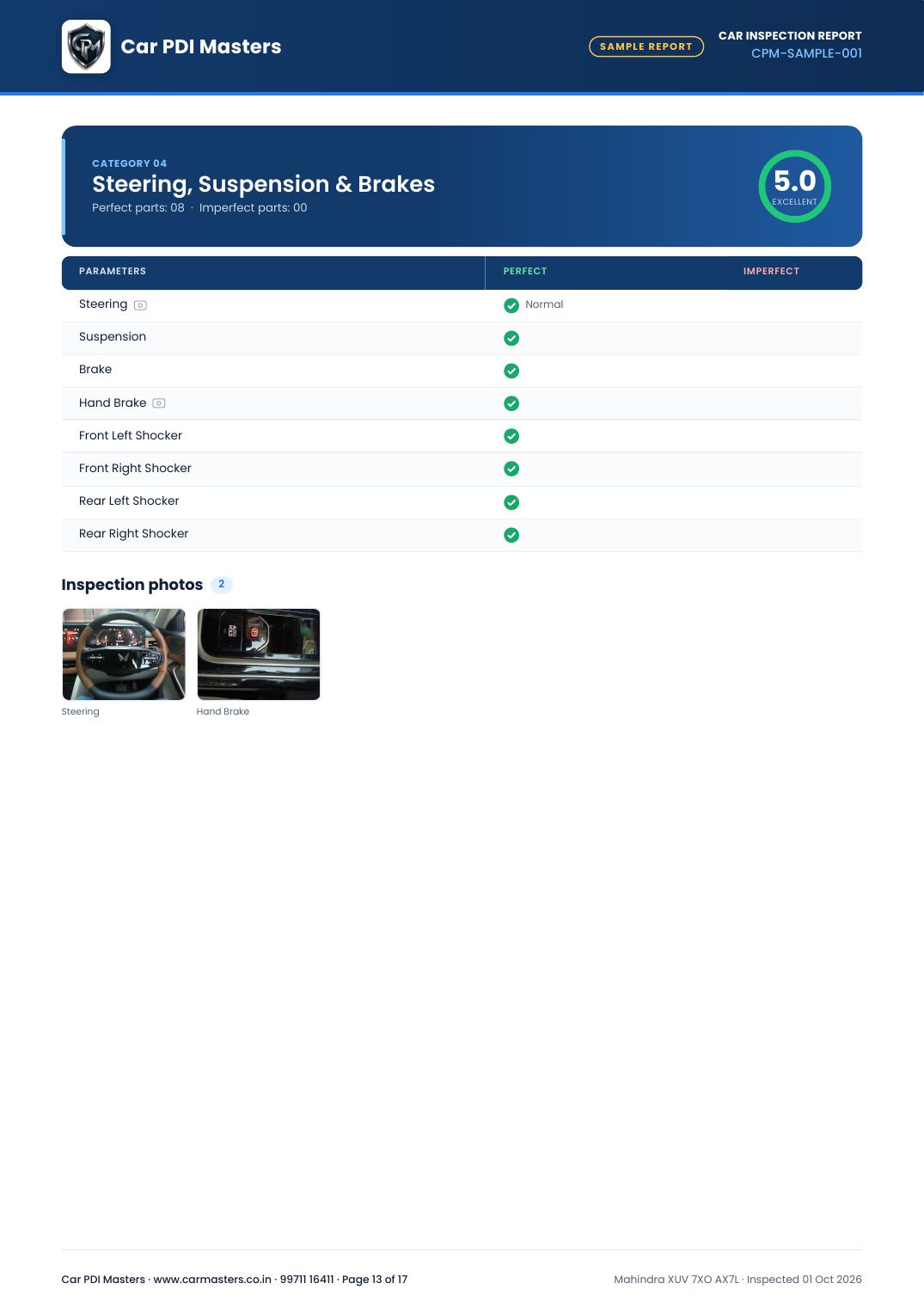Click the Mahindra XUV 7XO AX7L footer text
This screenshot has height=1308, width=924.
coord(676,1280)
